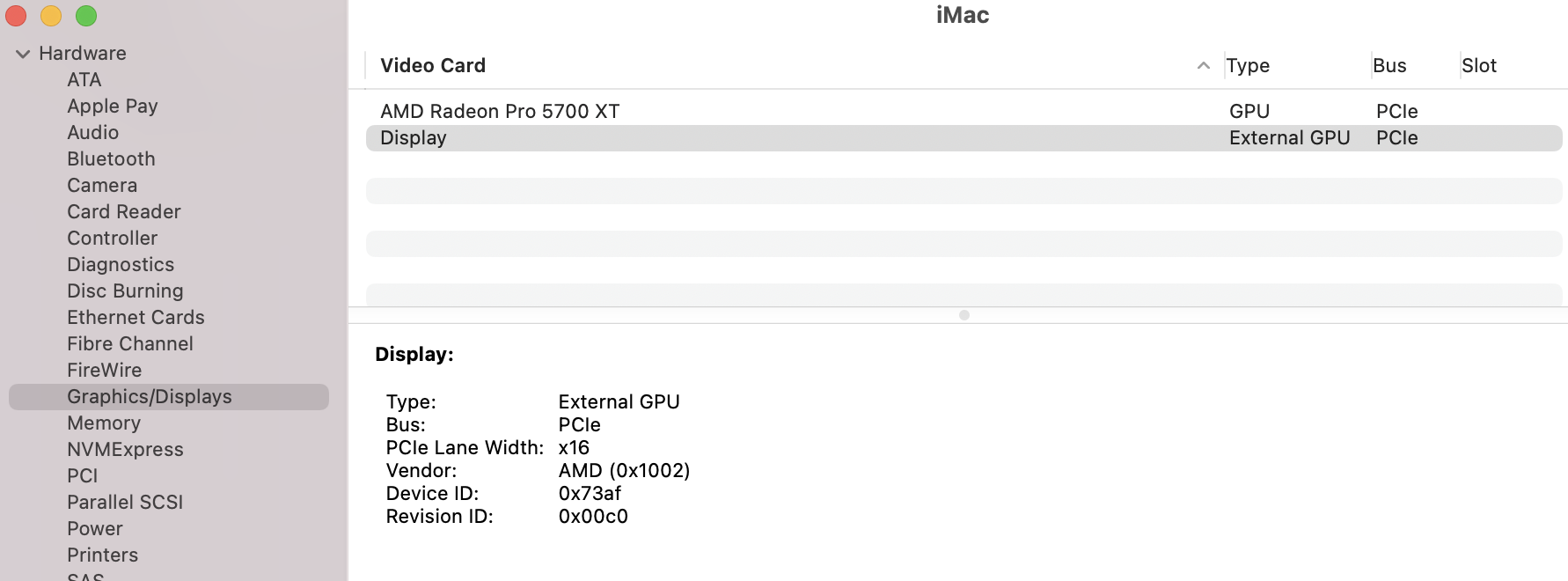Sort by Video Card column header
The width and height of the screenshot is (1568, 581).
click(x=433, y=66)
